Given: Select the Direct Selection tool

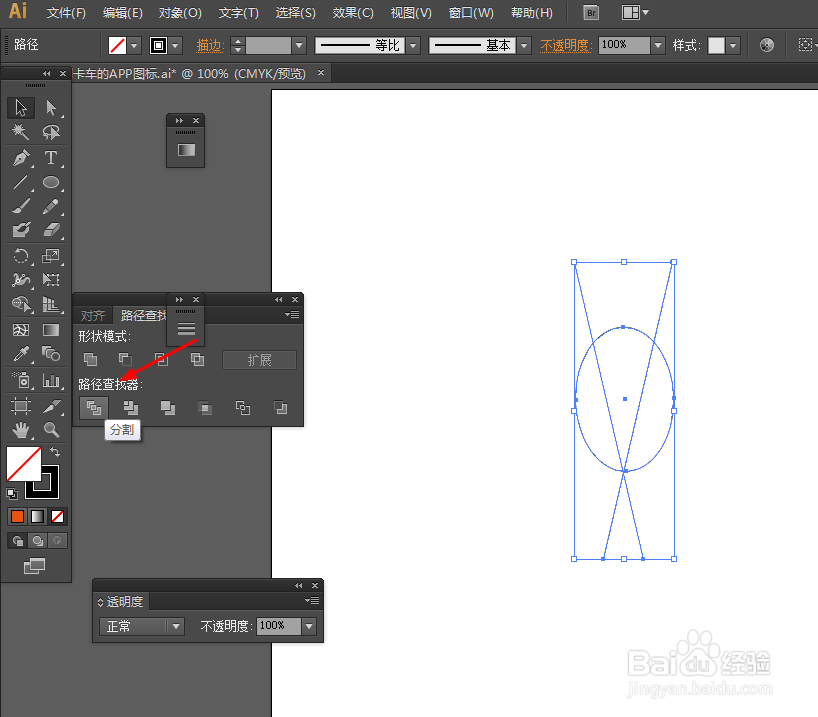Looking at the screenshot, I should [x=51, y=108].
